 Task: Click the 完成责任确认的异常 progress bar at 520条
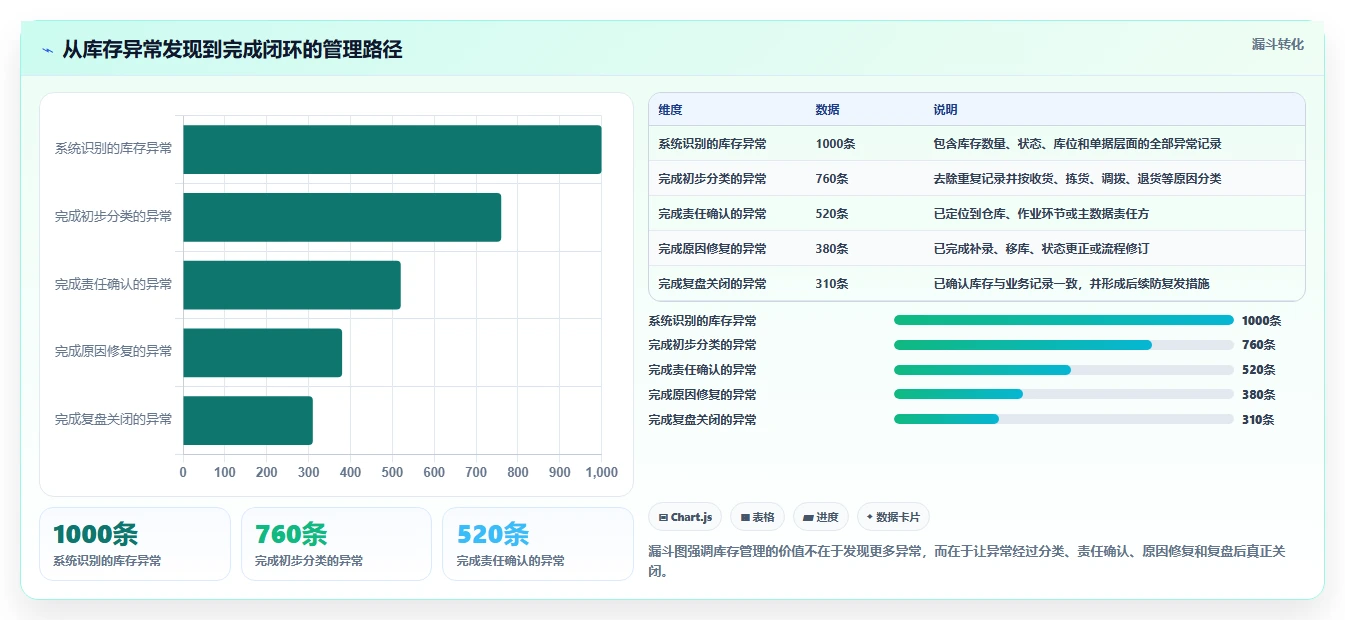1064,370
